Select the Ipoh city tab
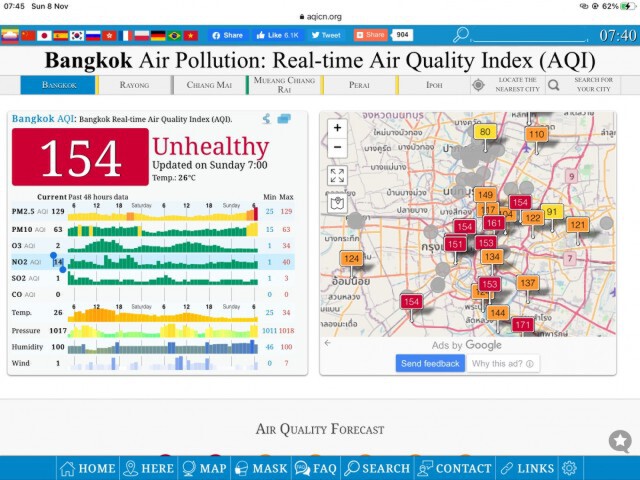Image resolution: width=640 pixels, height=480 pixels. point(434,85)
